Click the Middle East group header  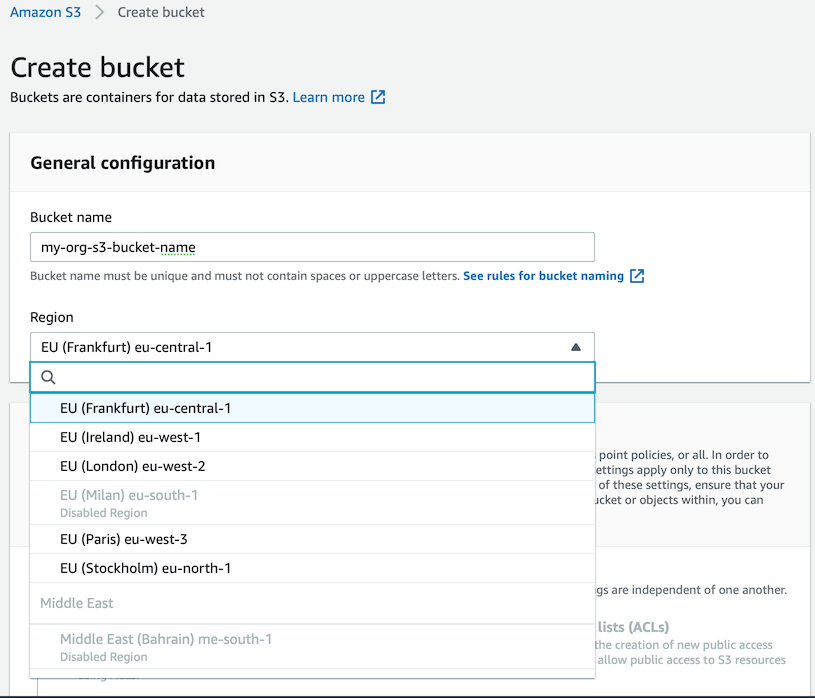click(77, 603)
